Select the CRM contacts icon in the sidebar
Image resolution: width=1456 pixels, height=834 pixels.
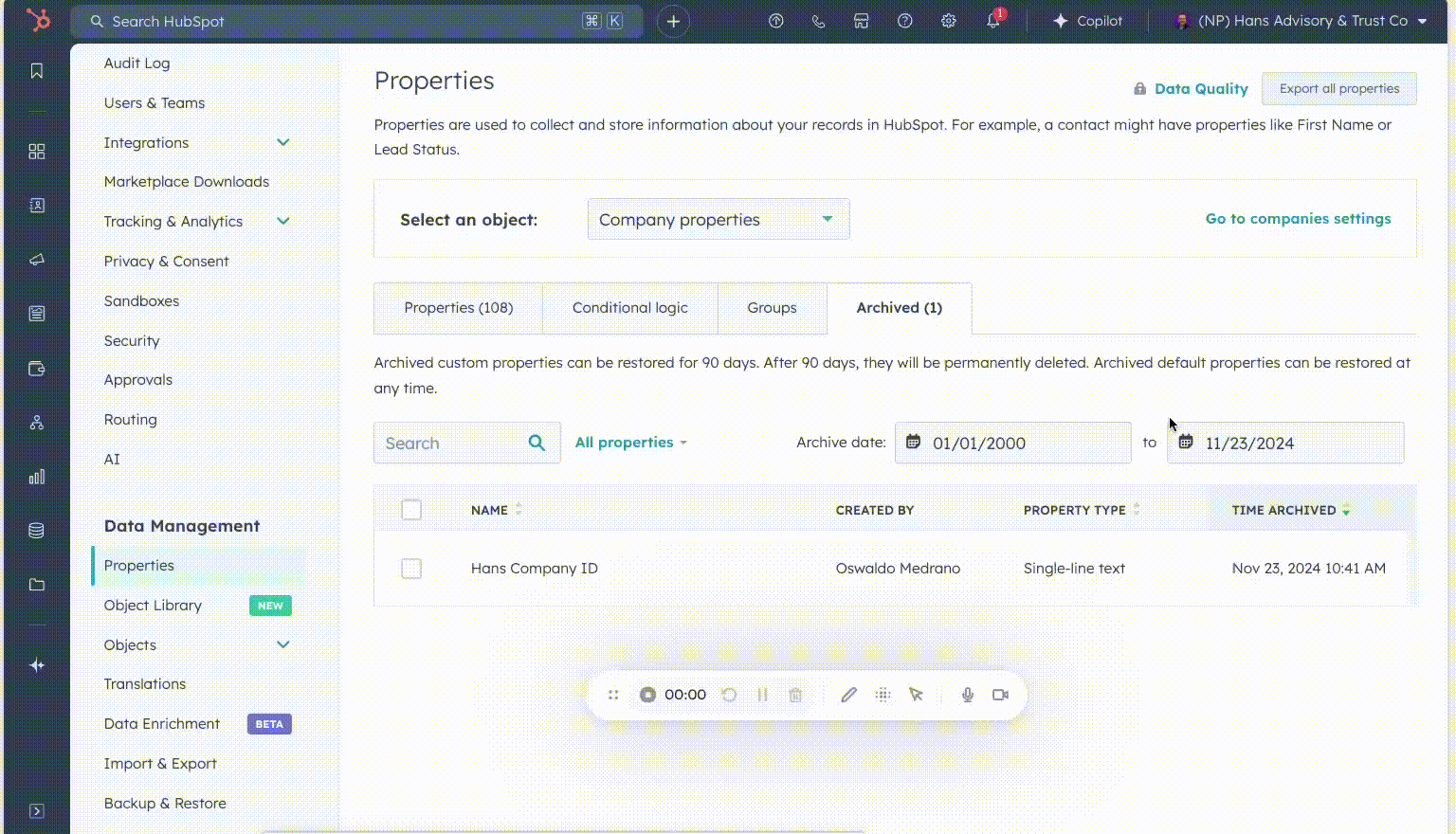pos(36,205)
